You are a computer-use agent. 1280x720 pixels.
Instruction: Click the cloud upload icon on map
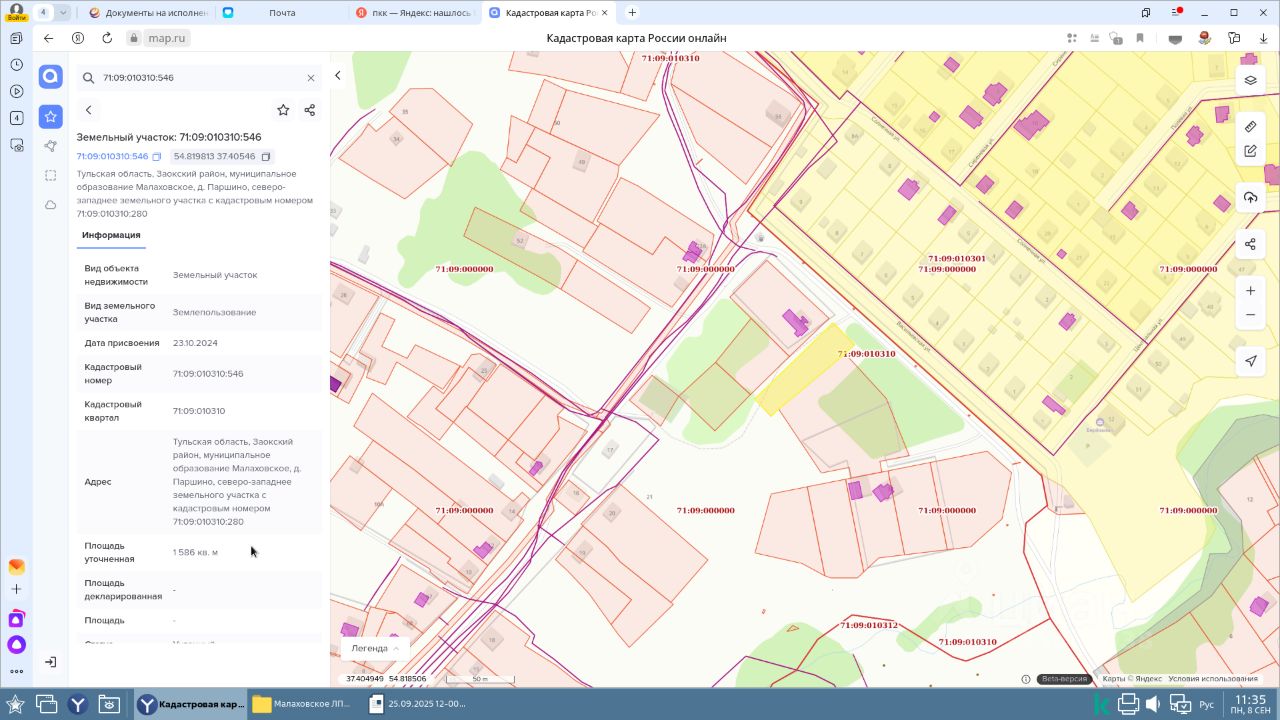pos(1250,198)
